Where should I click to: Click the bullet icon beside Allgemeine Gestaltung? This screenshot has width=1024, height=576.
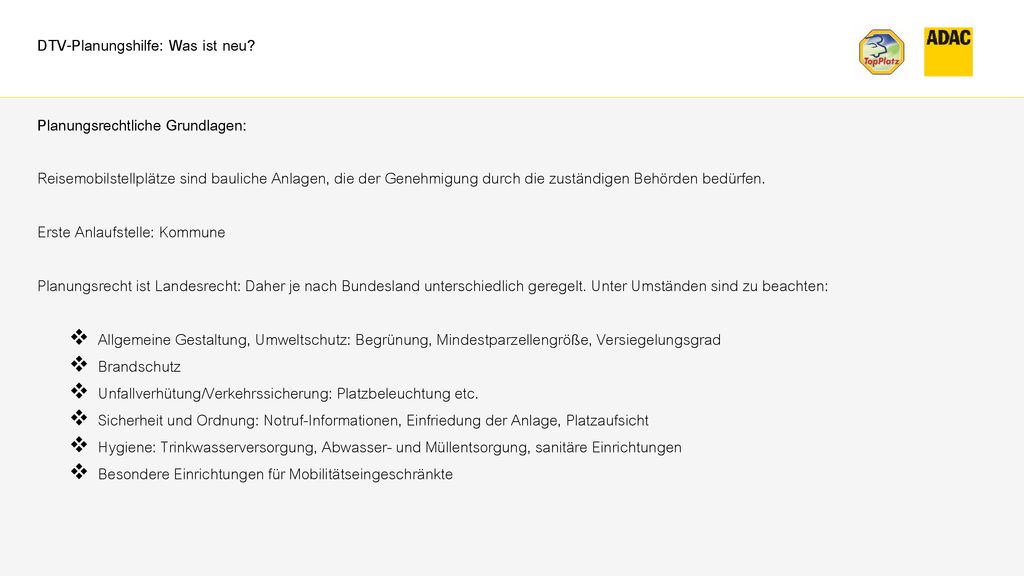click(x=79, y=337)
